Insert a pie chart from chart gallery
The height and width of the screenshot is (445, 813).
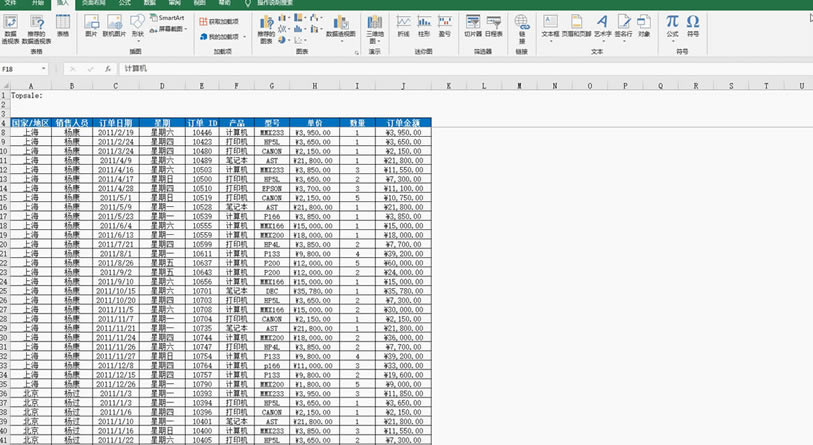click(x=282, y=39)
